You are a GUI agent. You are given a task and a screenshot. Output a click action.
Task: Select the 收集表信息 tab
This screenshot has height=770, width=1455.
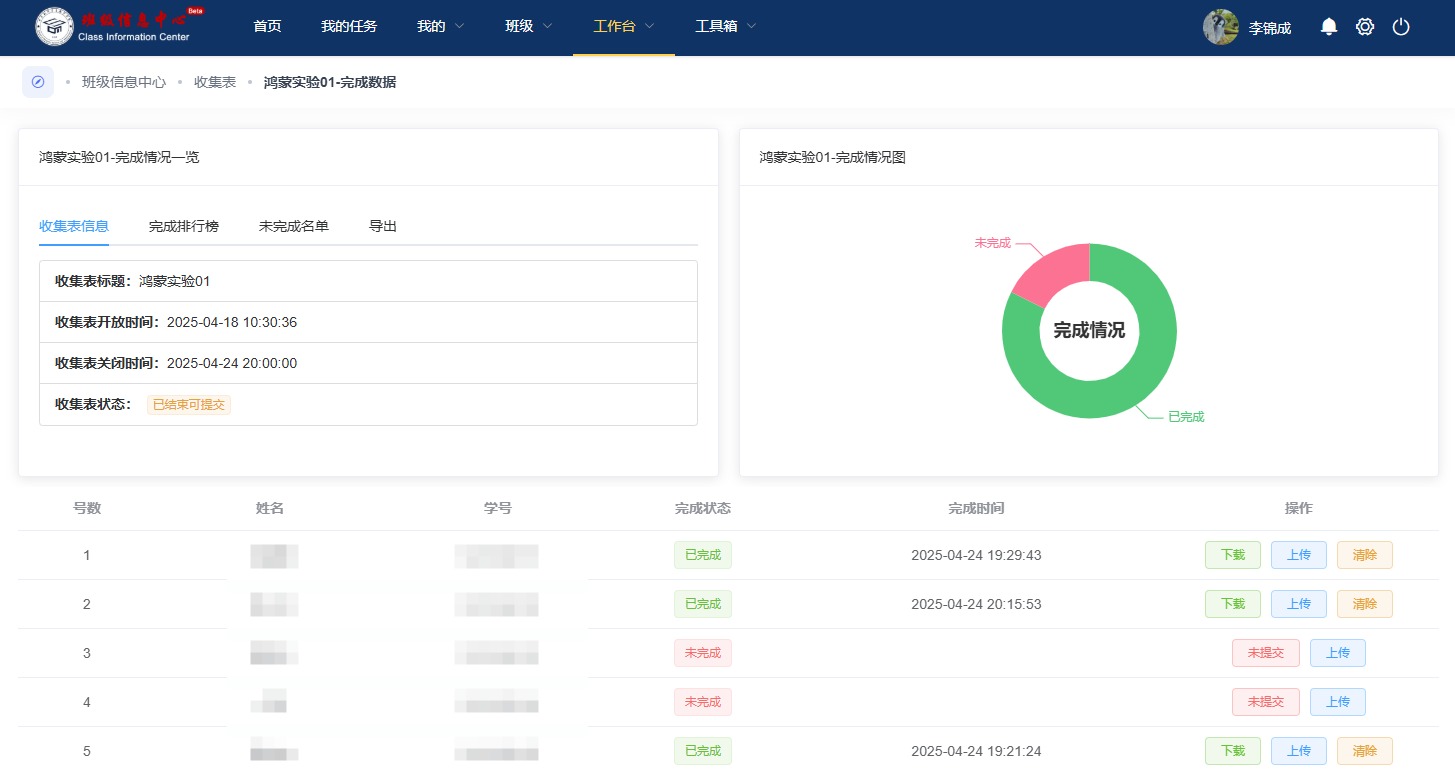[x=74, y=226]
